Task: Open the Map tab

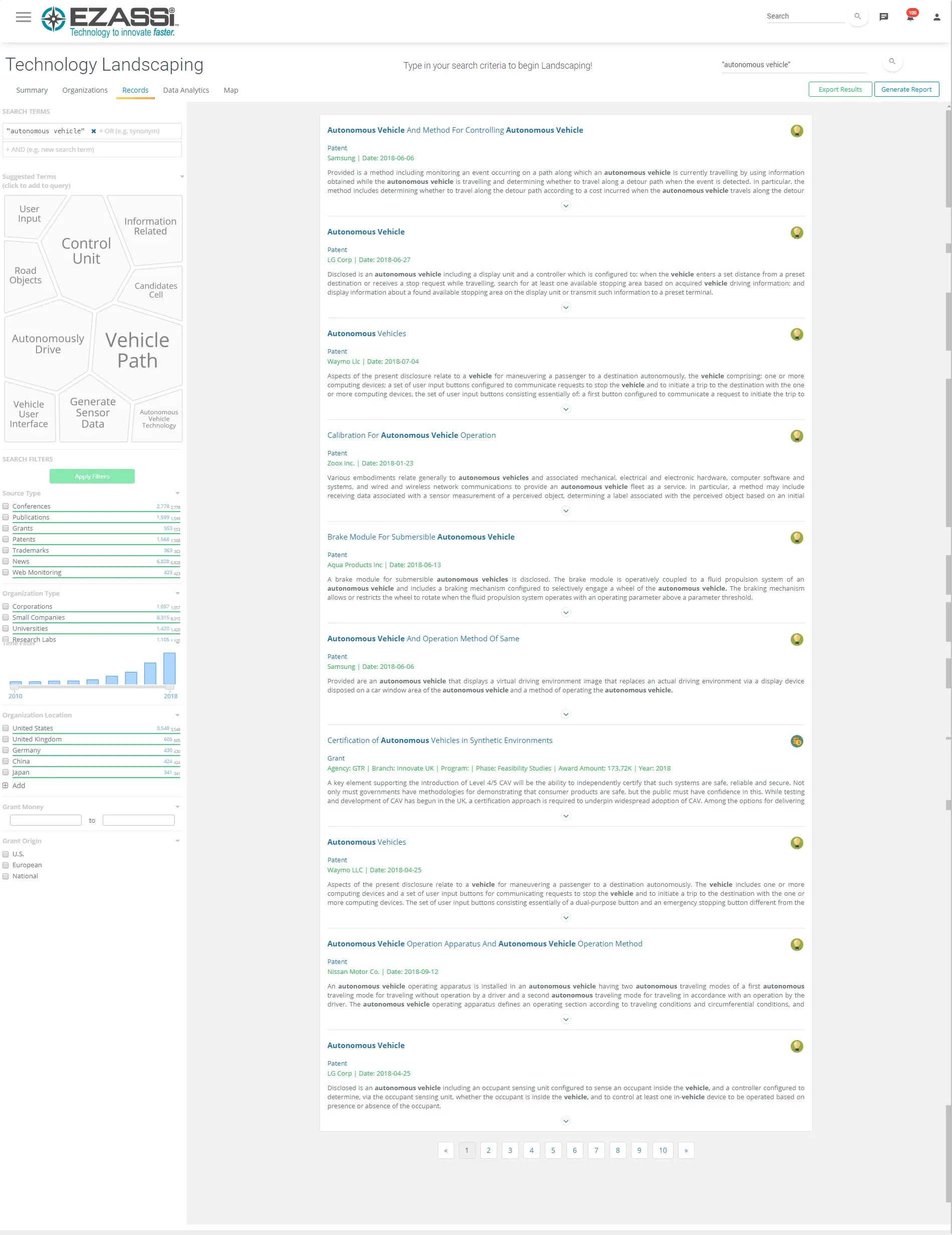Action: click(231, 90)
